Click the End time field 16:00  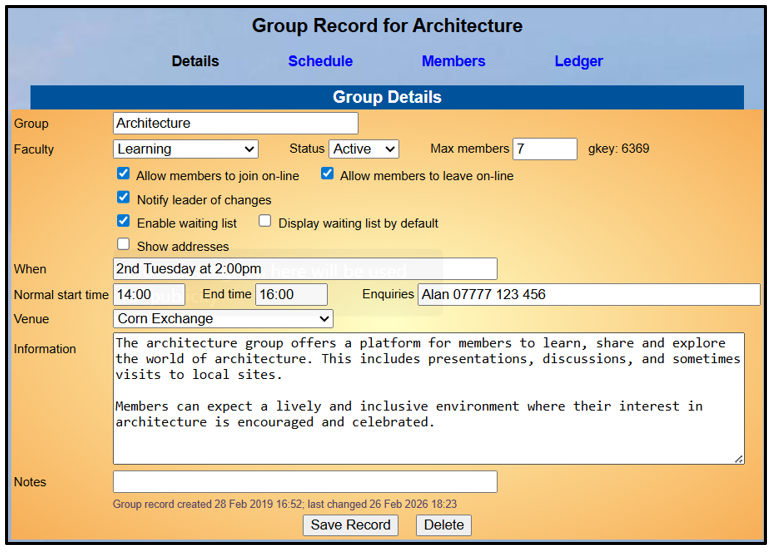291,294
